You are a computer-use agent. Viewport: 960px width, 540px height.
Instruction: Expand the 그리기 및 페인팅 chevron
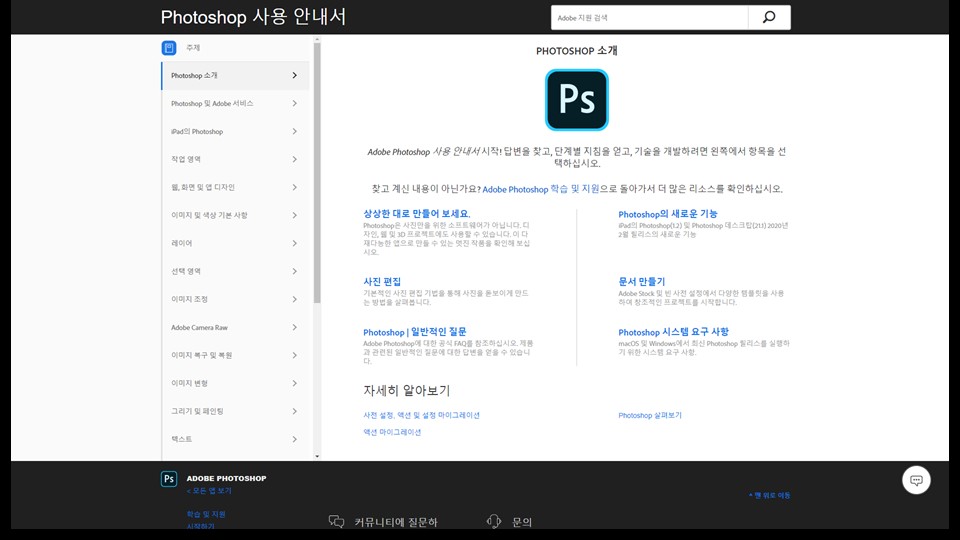294,411
